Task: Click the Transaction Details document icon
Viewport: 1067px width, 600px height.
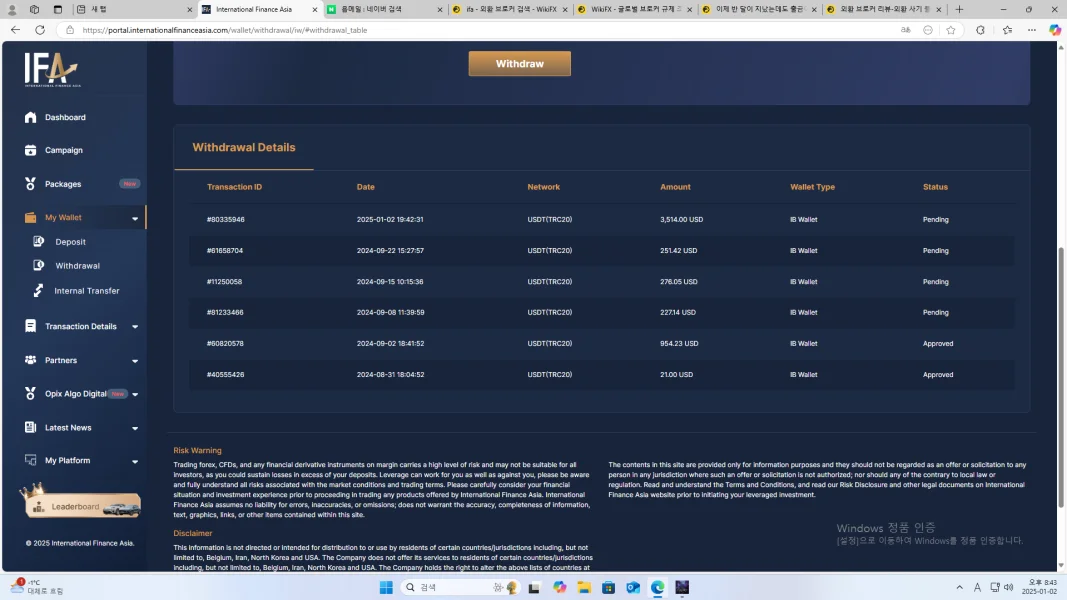Action: 30,326
